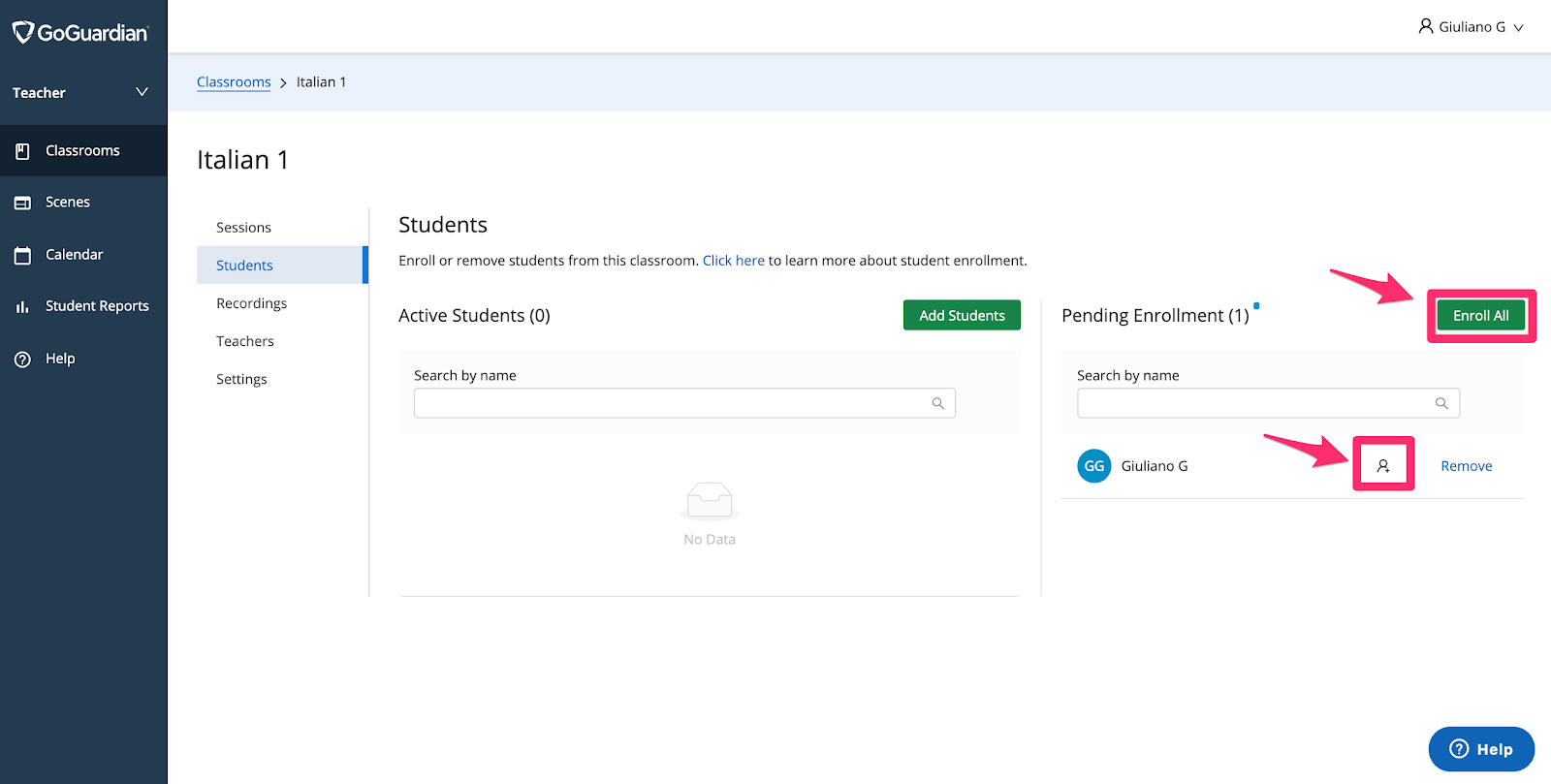Switch to the Recordings tab

click(x=251, y=303)
